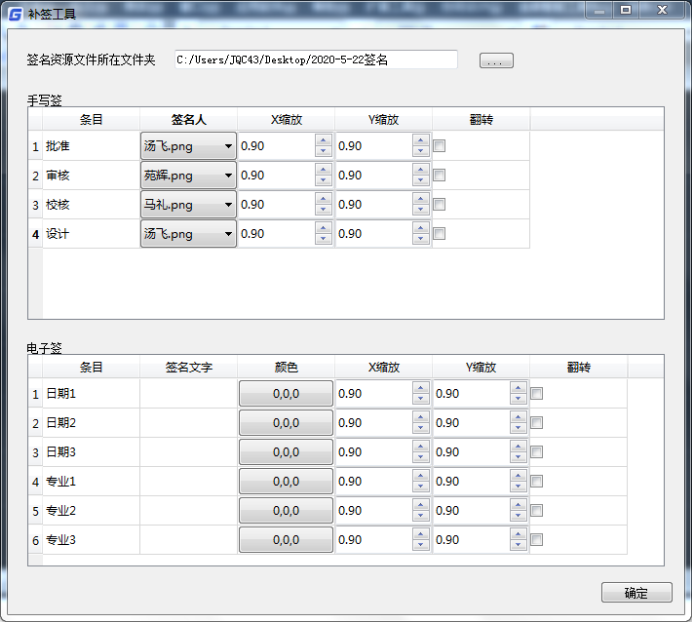
Task: Enable the flip checkbox for 批准 row
Action: tap(440, 147)
